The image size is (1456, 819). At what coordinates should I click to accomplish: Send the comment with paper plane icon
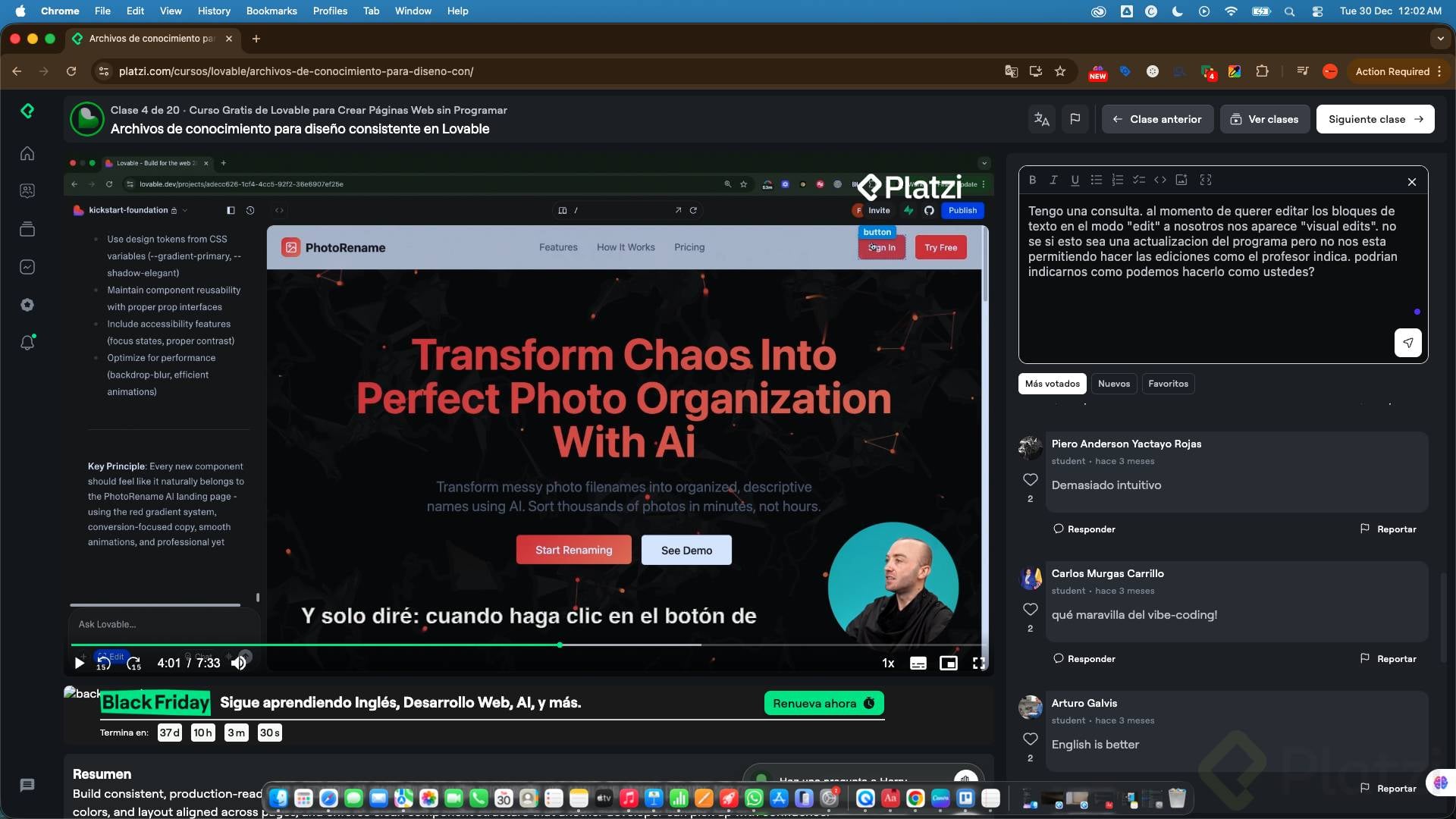click(x=1407, y=343)
